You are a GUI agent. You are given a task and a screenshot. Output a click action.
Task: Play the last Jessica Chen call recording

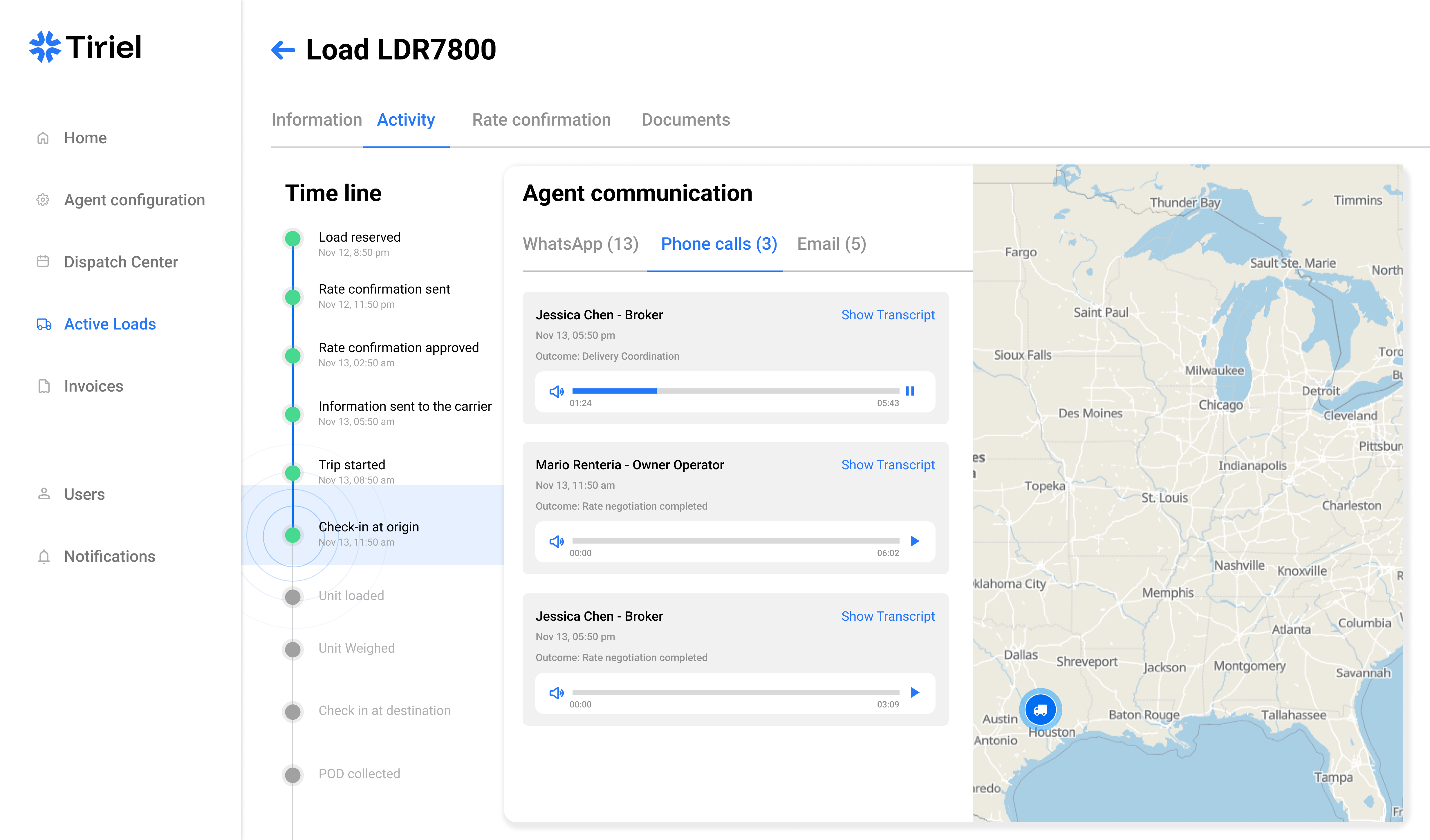[914, 692]
